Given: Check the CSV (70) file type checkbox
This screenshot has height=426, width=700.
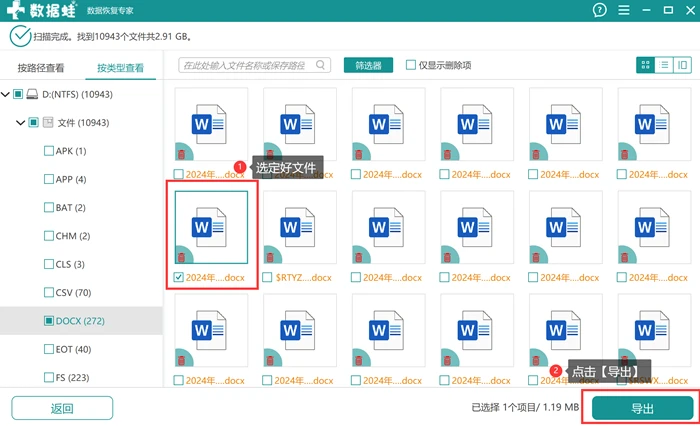Looking at the screenshot, I should pyautogui.click(x=49, y=292).
